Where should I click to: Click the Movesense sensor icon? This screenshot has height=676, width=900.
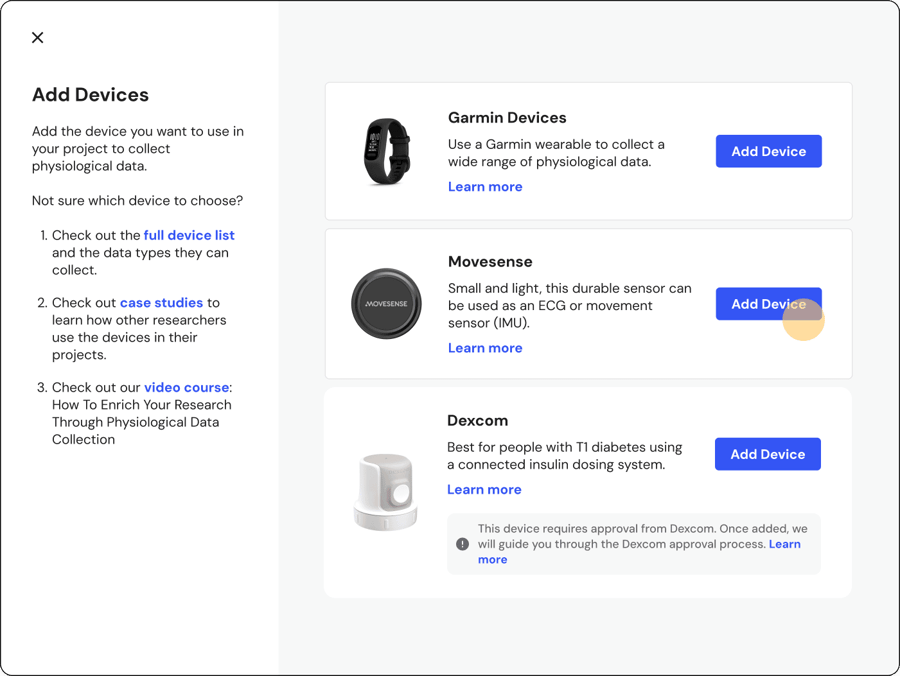point(386,303)
